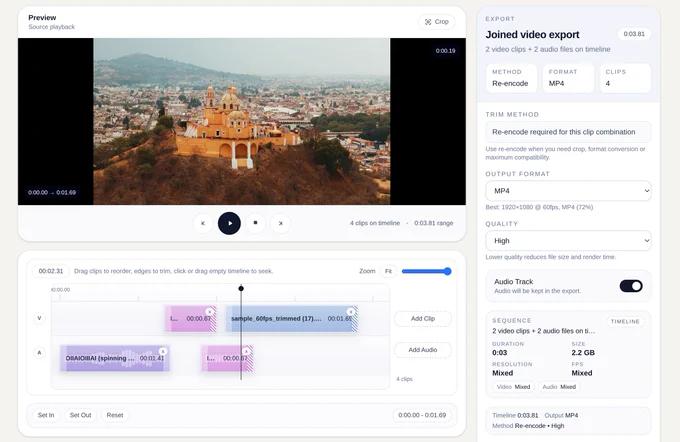Select the OIIAIOIIIAI spinning audio clip
This screenshot has height=442, width=680.
(x=114, y=358)
